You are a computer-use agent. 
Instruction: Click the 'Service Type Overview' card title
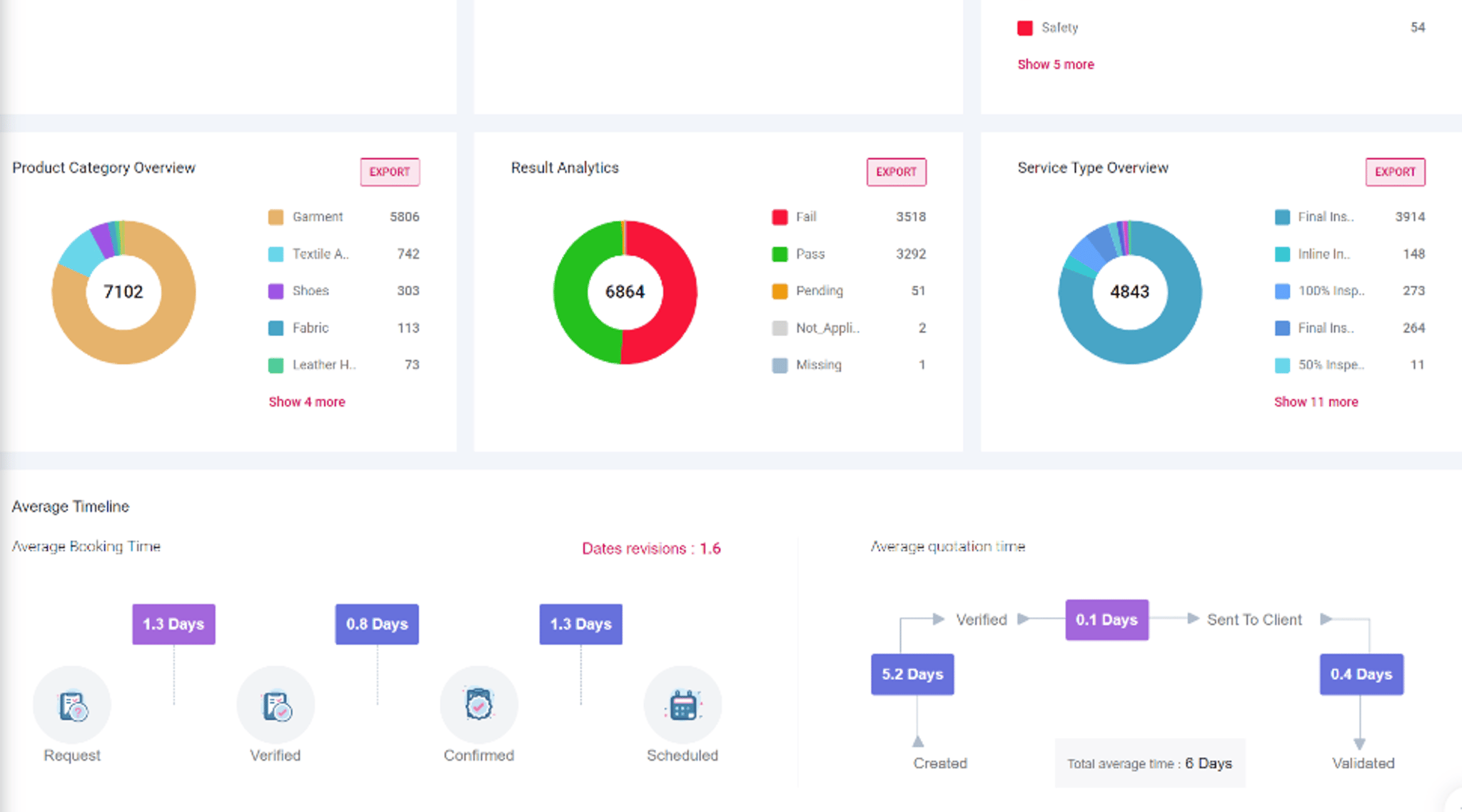tap(1093, 168)
